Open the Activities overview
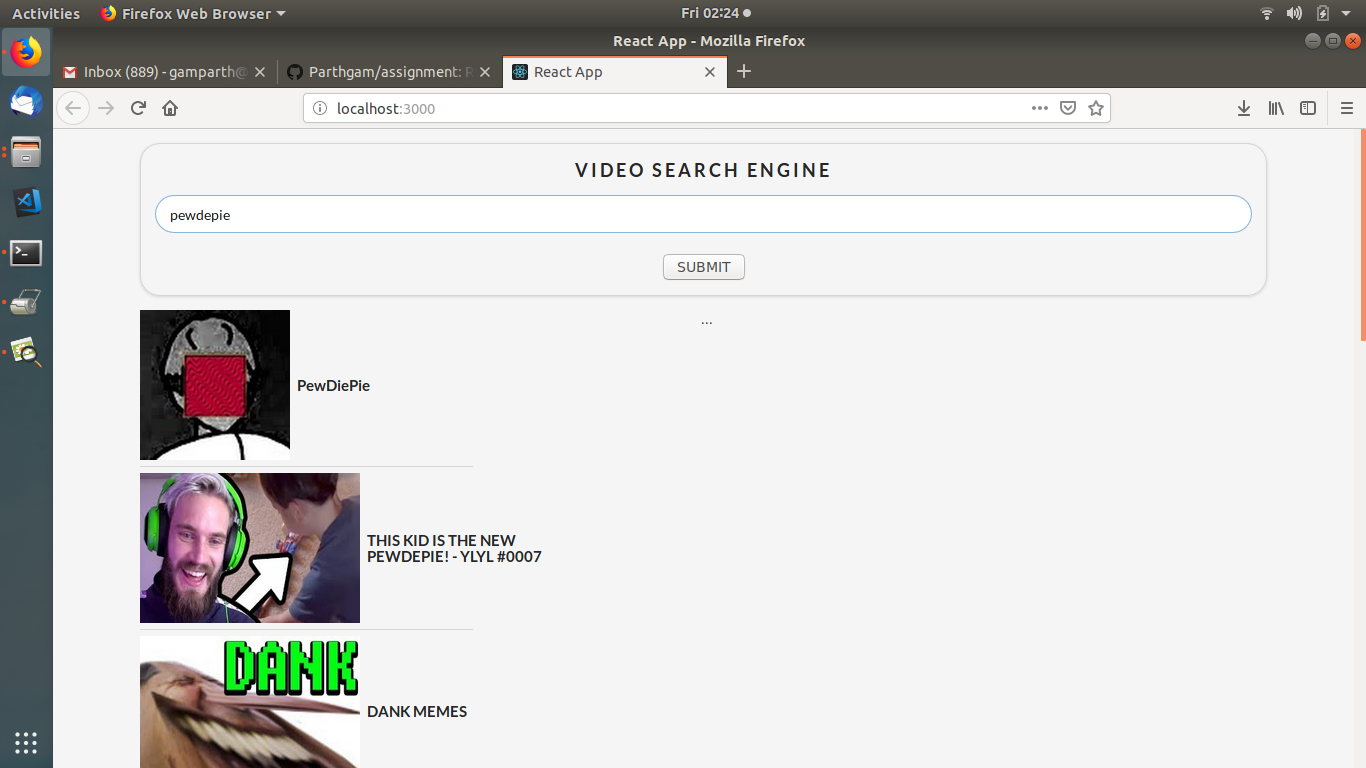The height and width of the screenshot is (768, 1366). click(46, 13)
